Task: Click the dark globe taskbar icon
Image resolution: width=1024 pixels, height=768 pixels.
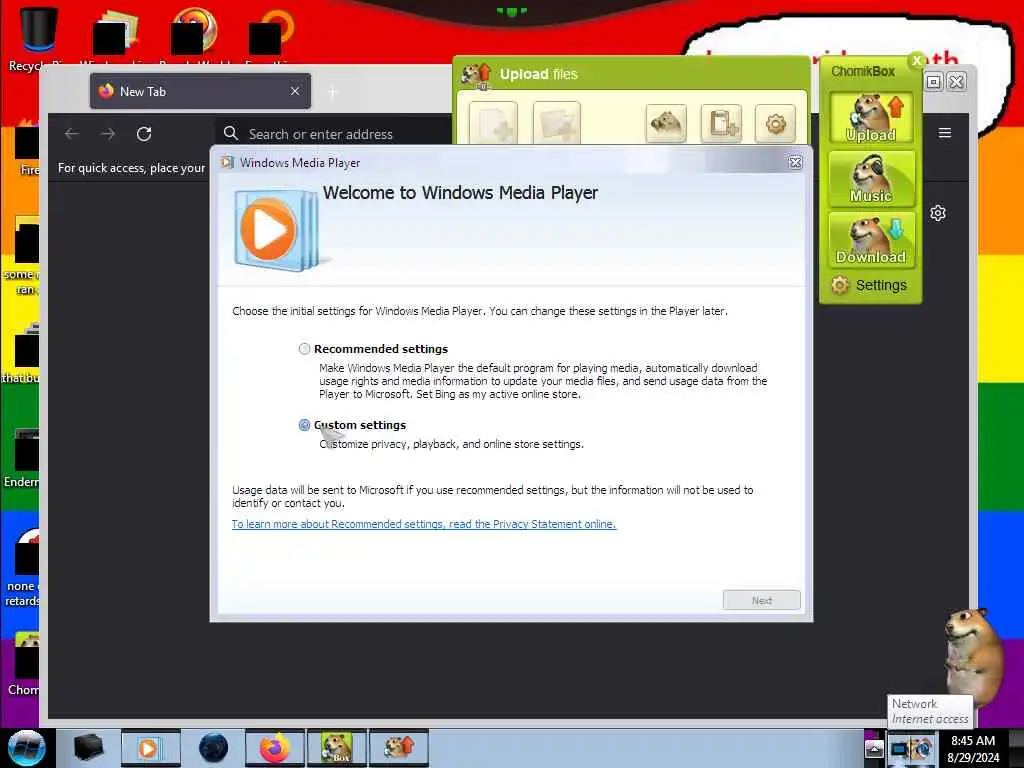Action: pos(214,748)
